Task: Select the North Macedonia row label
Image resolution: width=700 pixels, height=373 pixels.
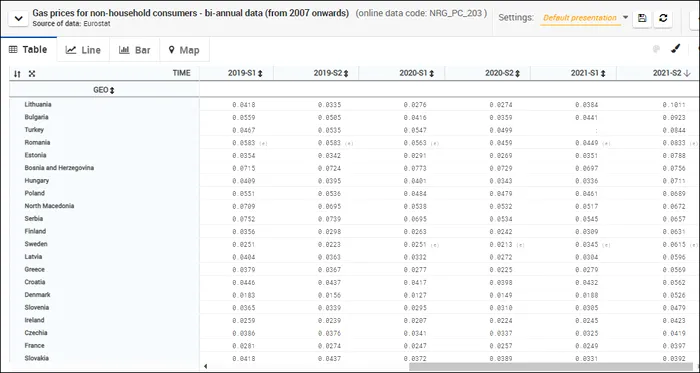Action: click(49, 206)
